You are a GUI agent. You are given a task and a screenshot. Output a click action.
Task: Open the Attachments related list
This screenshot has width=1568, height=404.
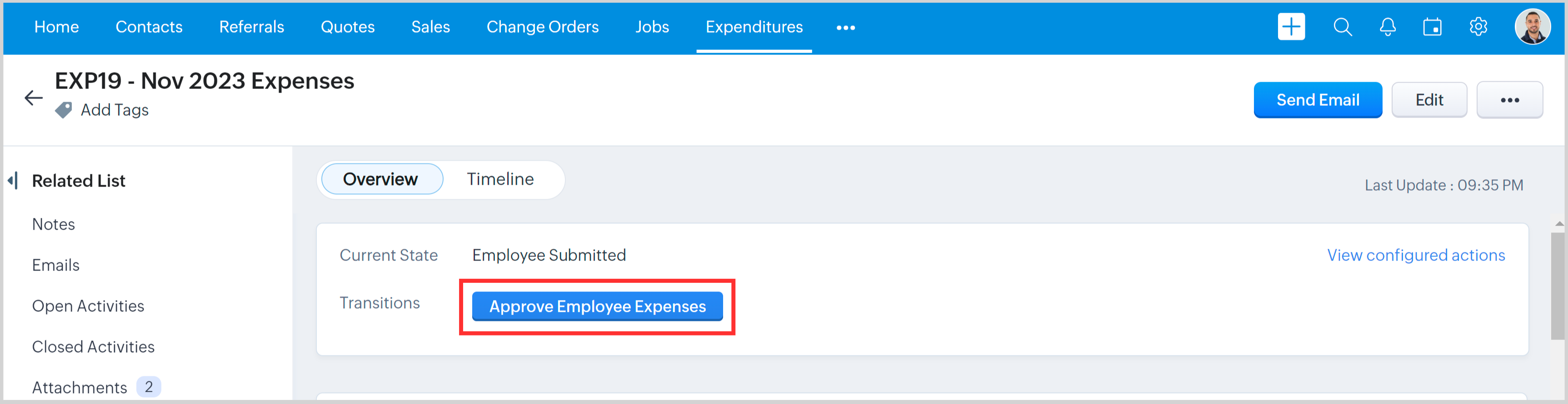[80, 387]
